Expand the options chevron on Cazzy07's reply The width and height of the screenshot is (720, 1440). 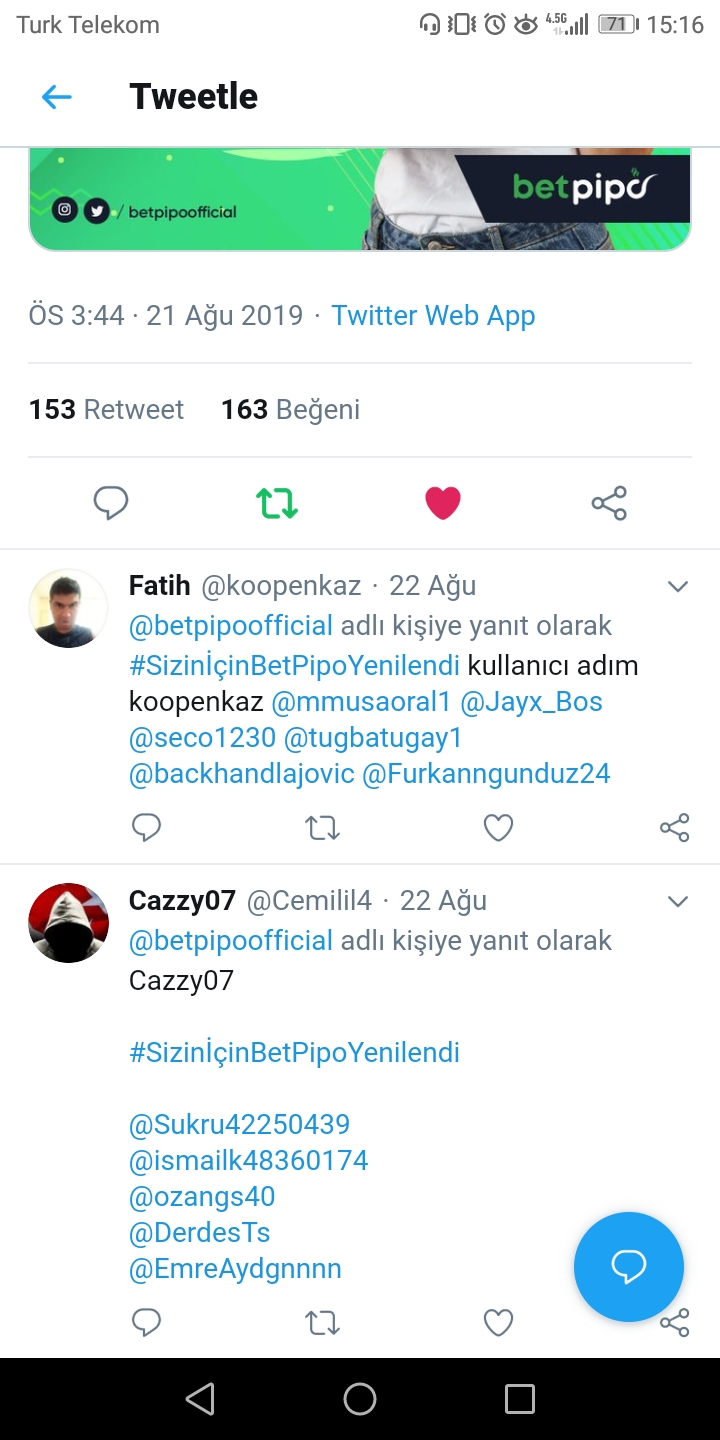point(678,902)
